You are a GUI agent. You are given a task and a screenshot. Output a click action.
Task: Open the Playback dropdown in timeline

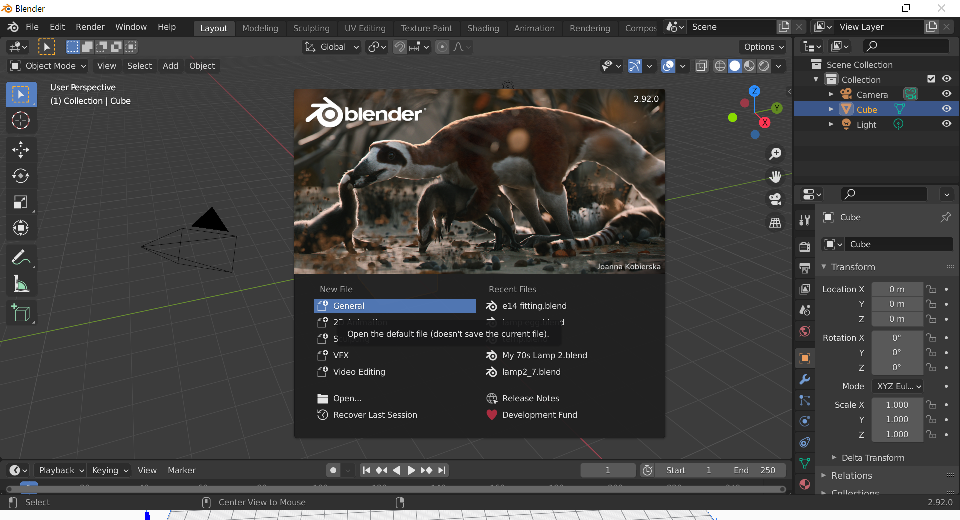pyautogui.click(x=59, y=470)
